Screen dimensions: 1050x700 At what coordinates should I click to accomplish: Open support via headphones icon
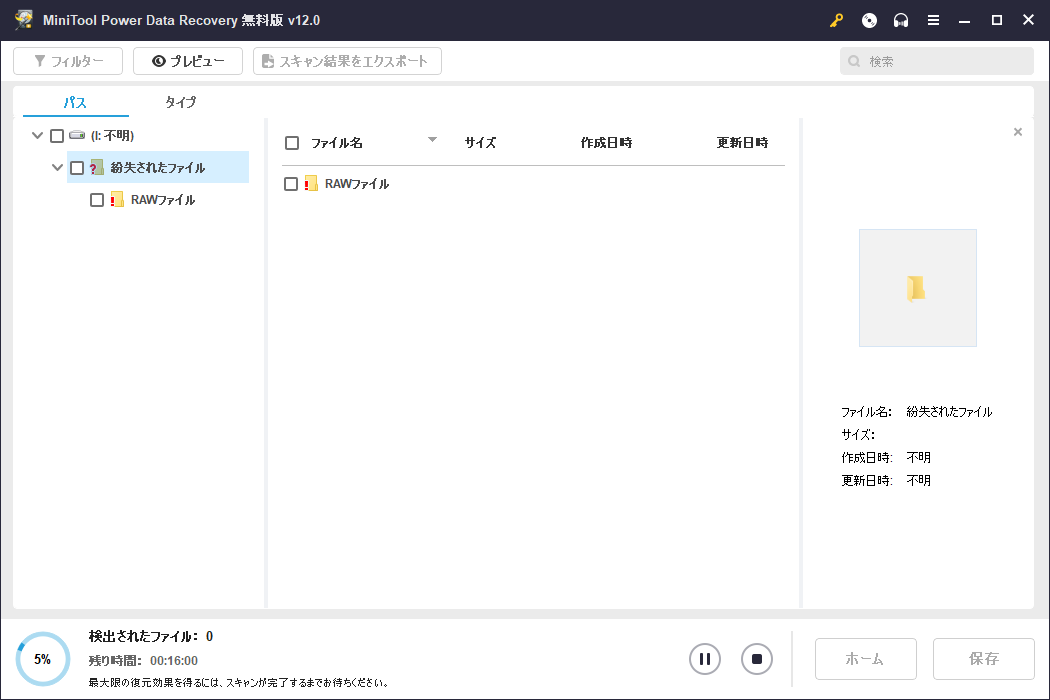coord(901,20)
